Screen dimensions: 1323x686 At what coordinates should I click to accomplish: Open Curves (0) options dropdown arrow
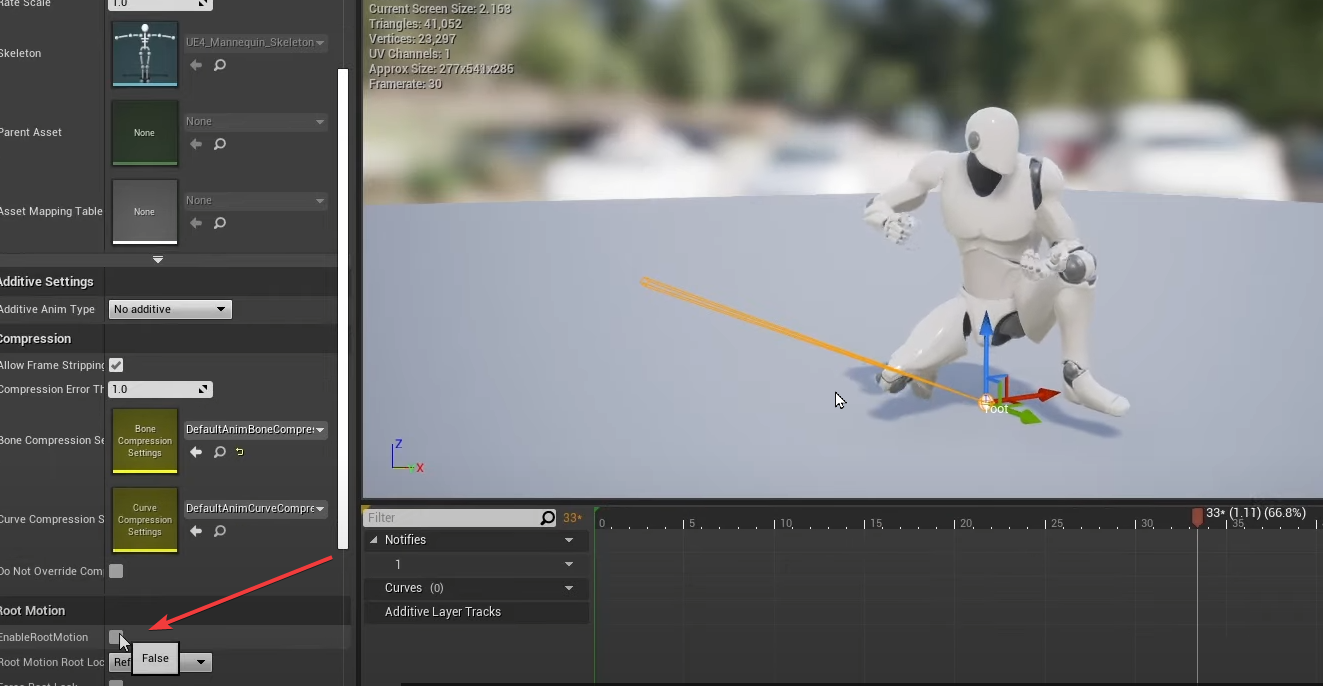(569, 588)
